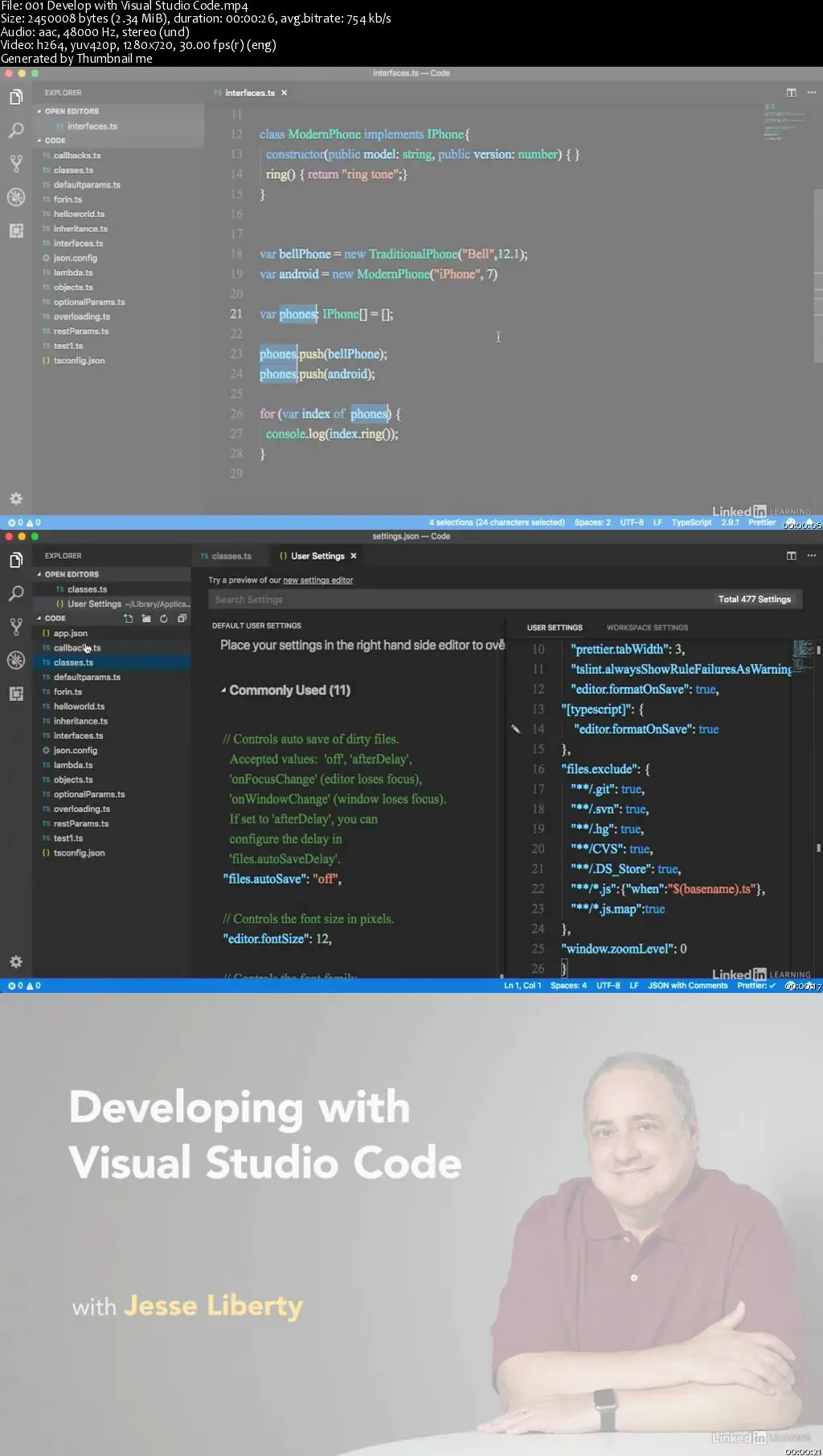
Task: Open Explorer view in the interfaces.ts window
Action: 16,97
